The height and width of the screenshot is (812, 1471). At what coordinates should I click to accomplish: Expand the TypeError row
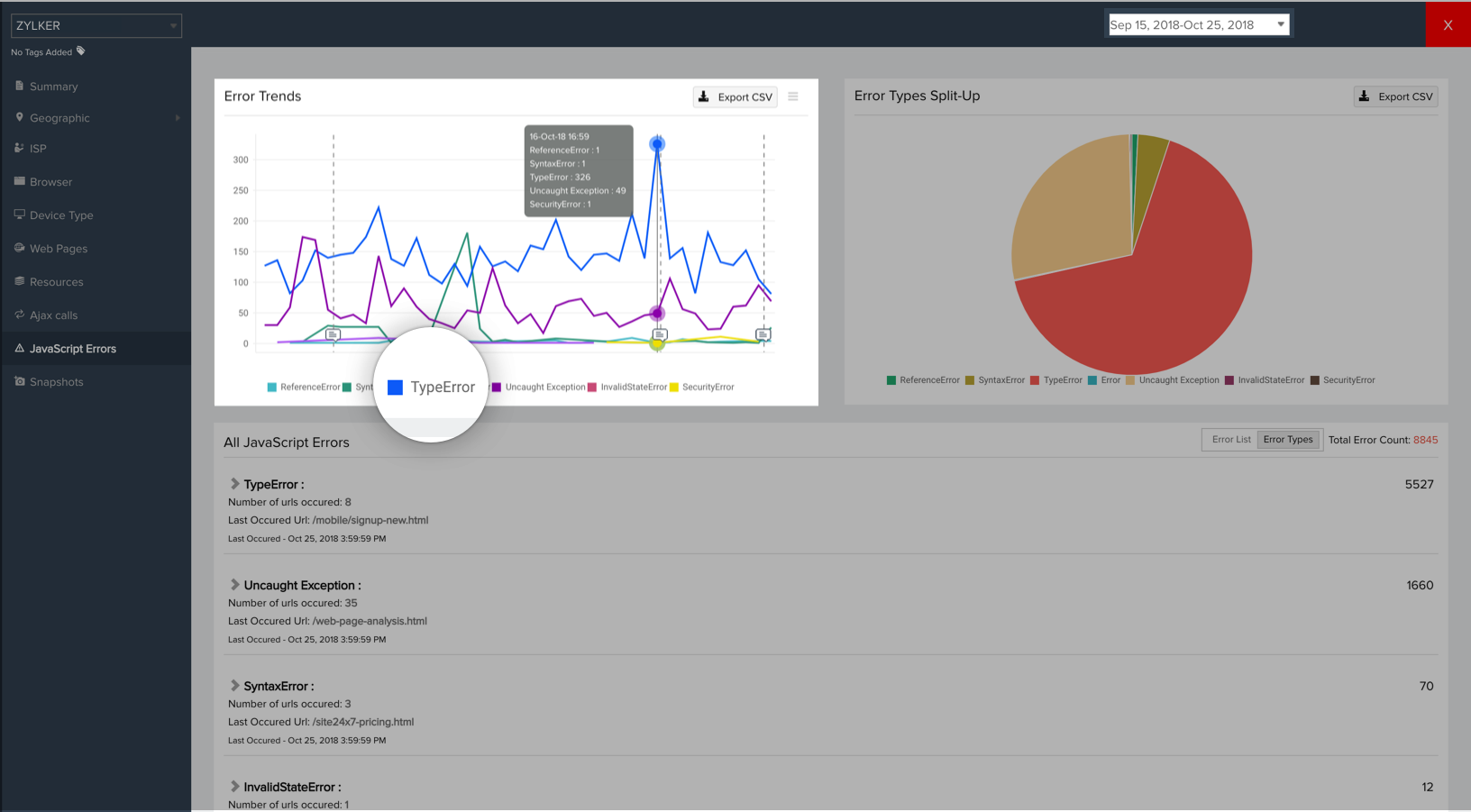tap(234, 484)
